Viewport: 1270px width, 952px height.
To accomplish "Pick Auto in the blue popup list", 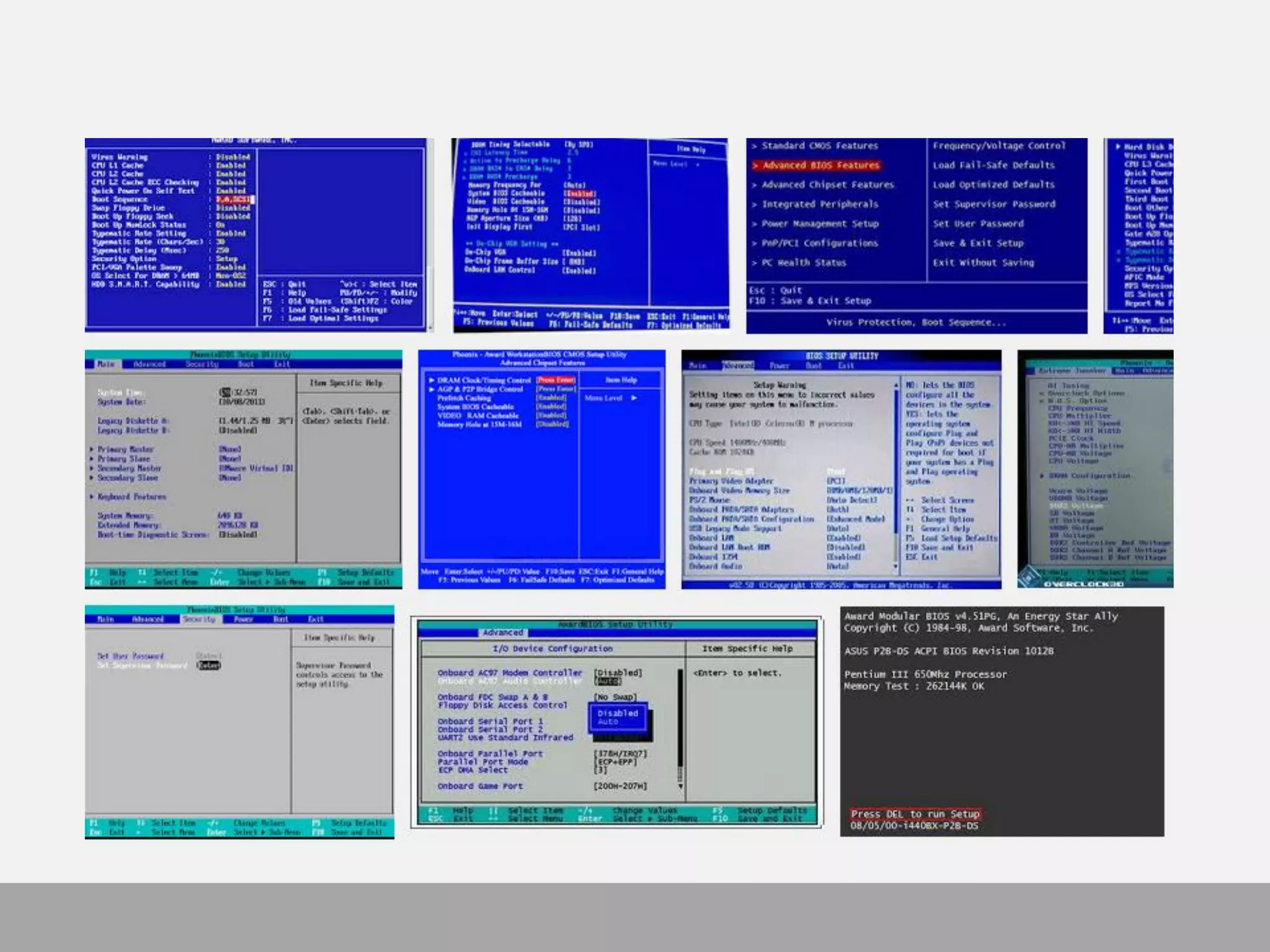I will (x=608, y=722).
